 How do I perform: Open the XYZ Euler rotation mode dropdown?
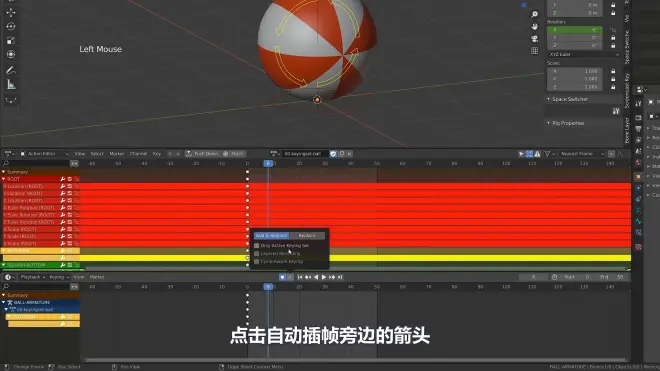[584, 54]
